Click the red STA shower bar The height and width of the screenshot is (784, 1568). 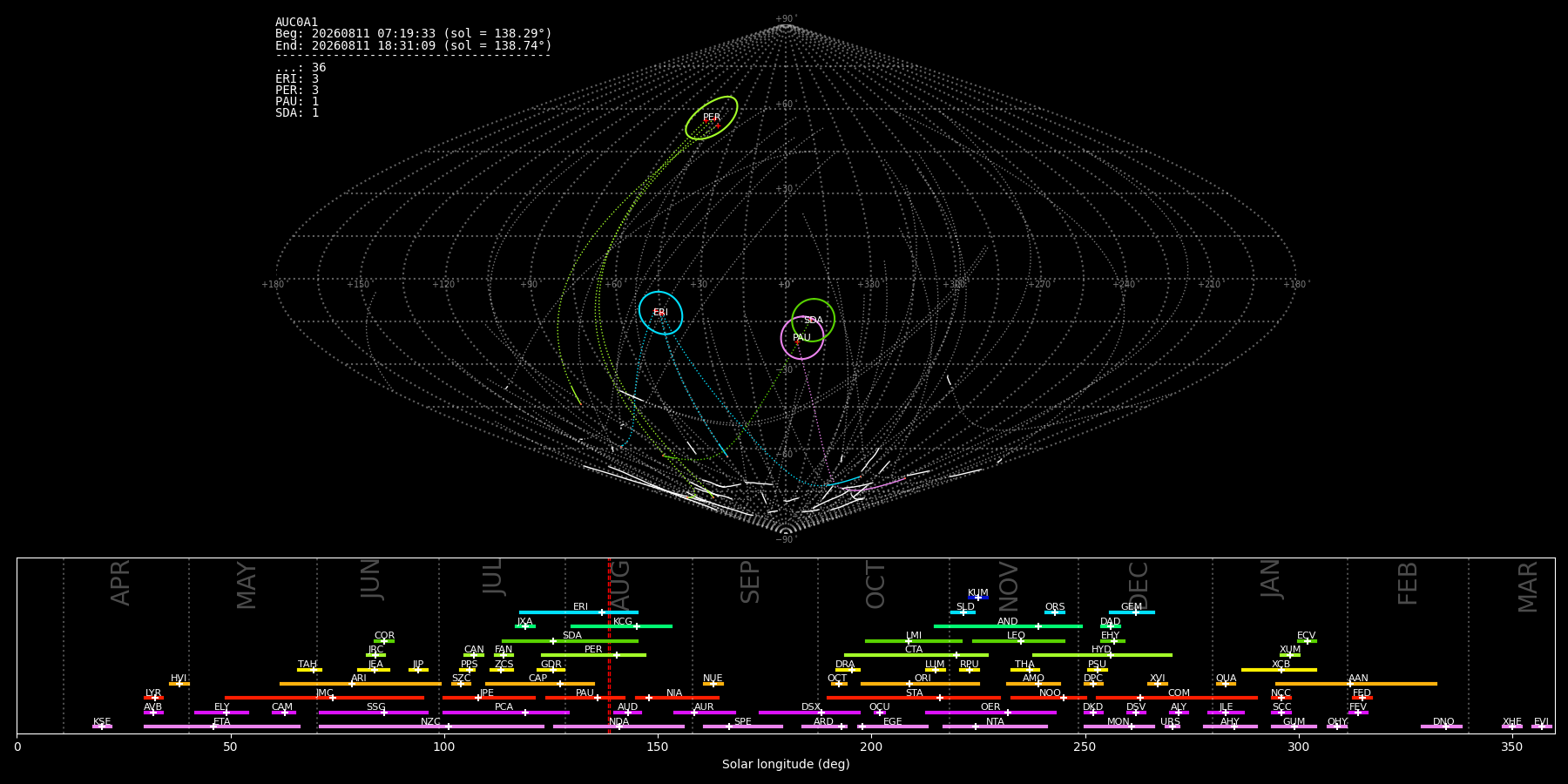(914, 698)
